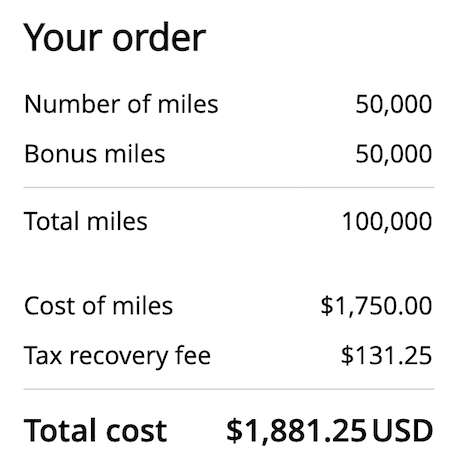The image size is (450, 463).
Task: Click the $1,881.25 total amount
Action: coord(296,431)
